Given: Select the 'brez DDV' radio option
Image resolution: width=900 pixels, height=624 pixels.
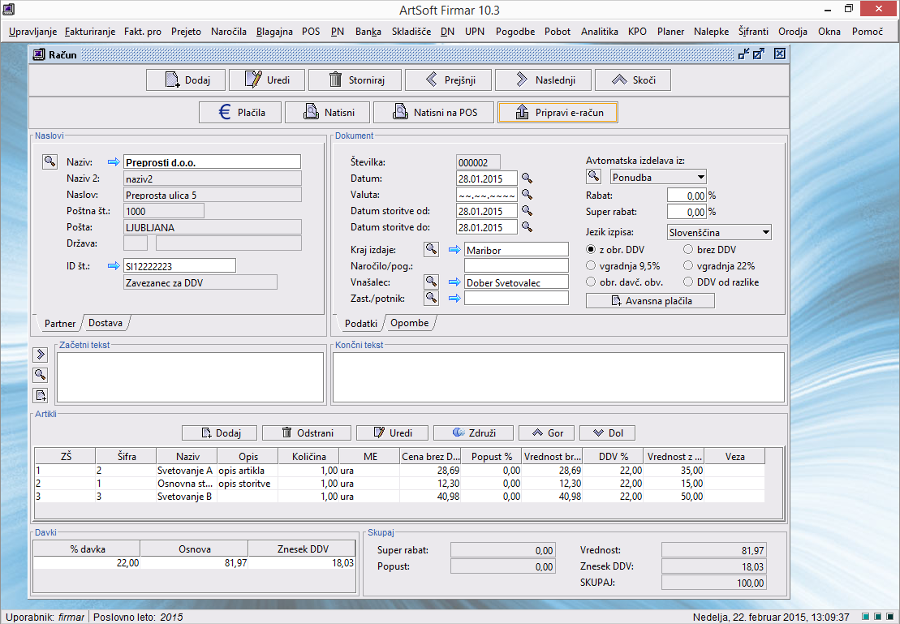Looking at the screenshot, I should 688,249.
